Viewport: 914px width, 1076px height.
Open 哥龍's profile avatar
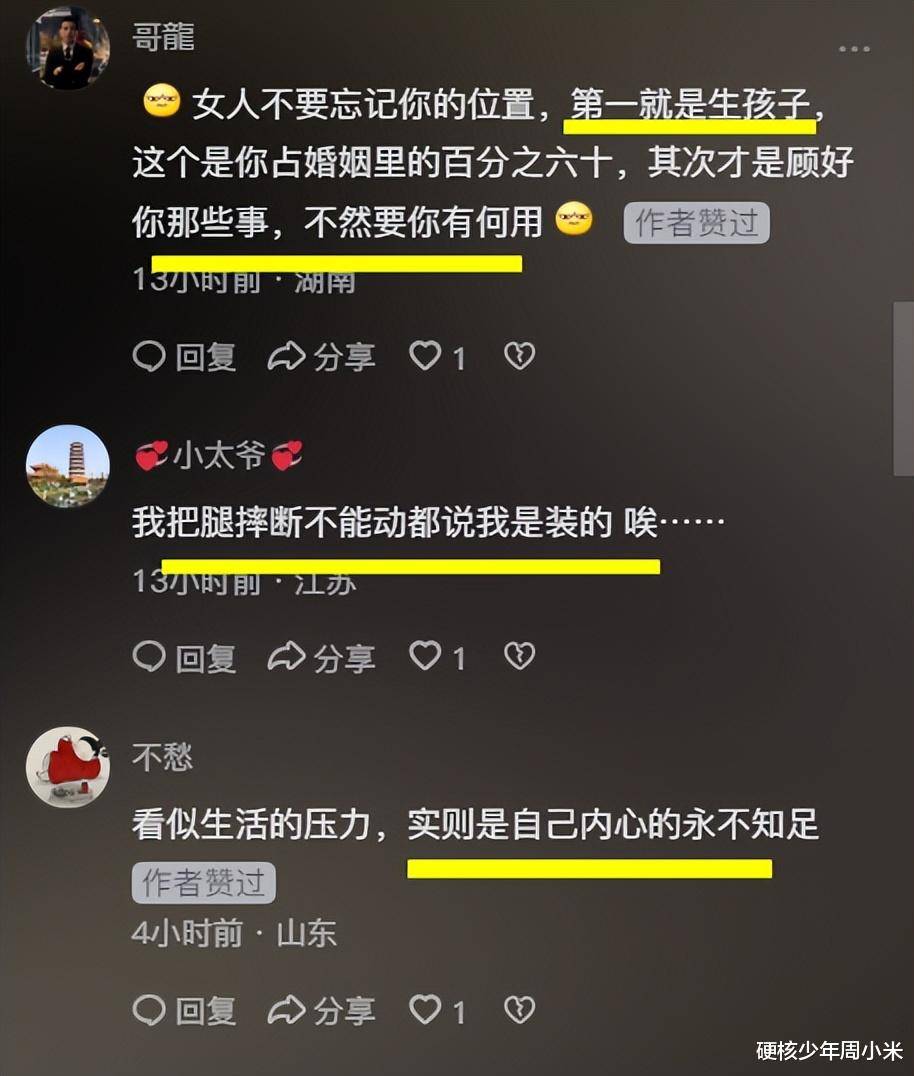tap(67, 49)
